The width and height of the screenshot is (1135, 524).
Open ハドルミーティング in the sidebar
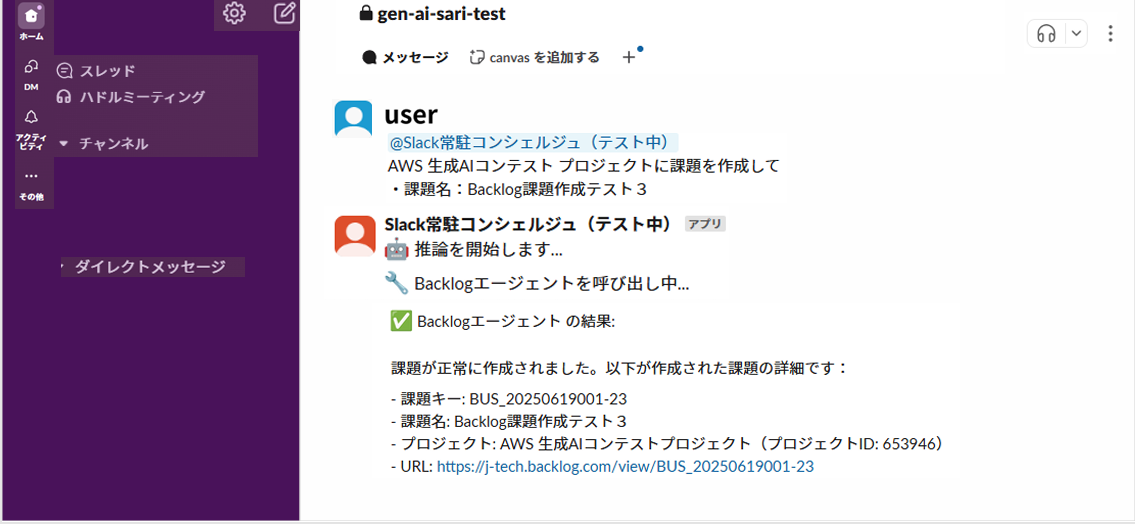pos(131,96)
